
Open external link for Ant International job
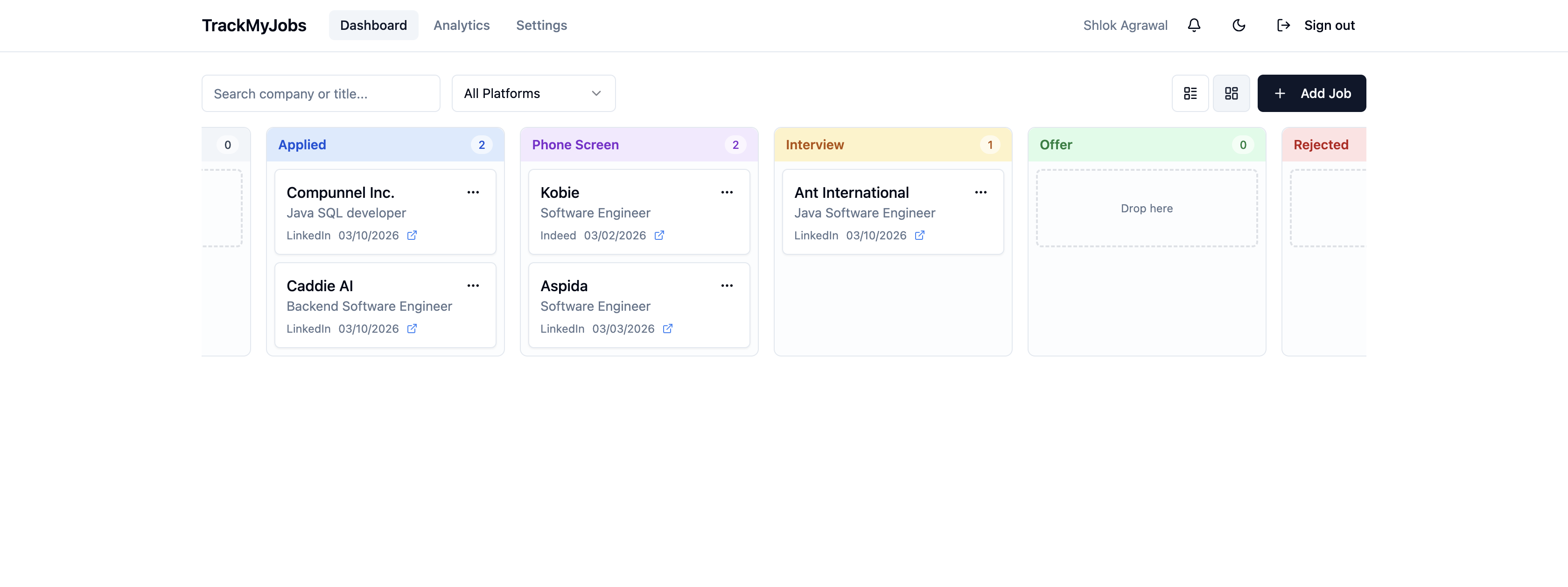pos(920,235)
